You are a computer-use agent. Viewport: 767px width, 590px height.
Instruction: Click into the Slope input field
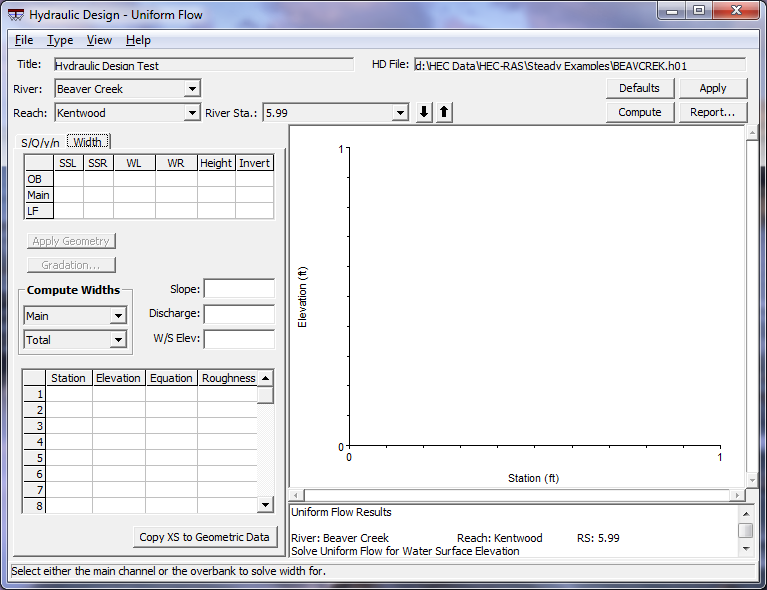coord(239,289)
